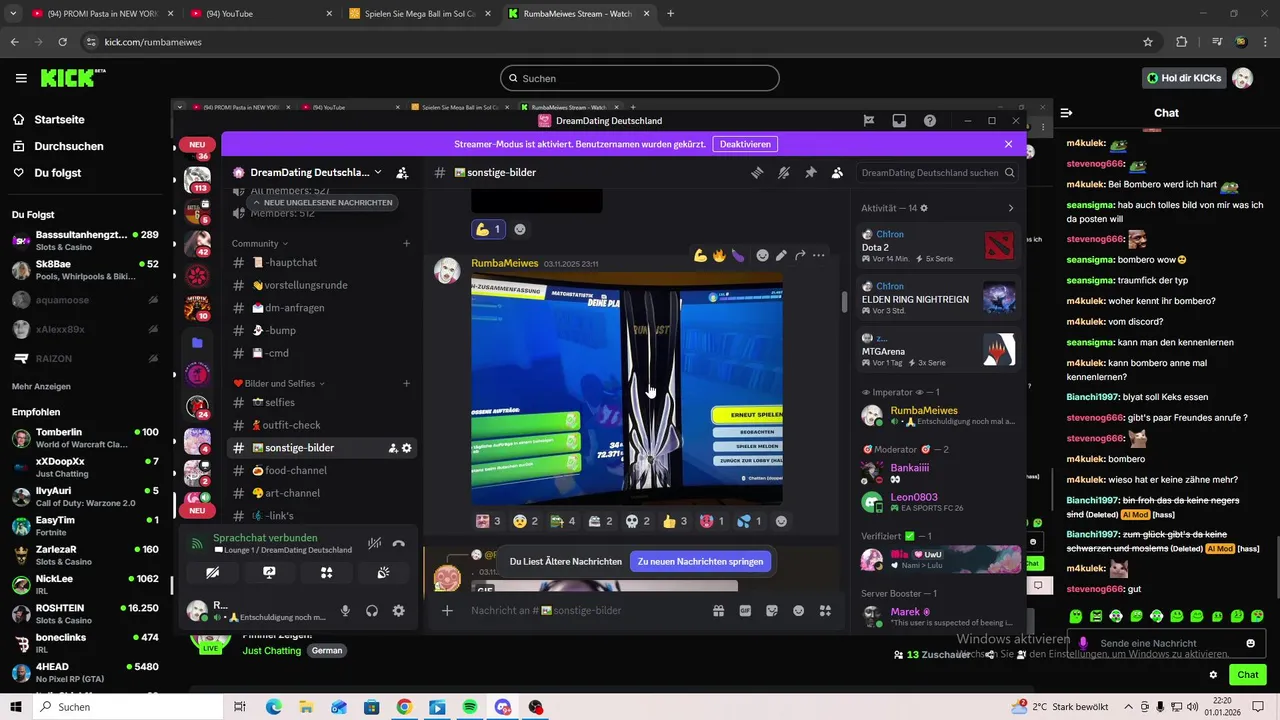Add channel to Community category
The image size is (1280, 720).
pyautogui.click(x=406, y=243)
